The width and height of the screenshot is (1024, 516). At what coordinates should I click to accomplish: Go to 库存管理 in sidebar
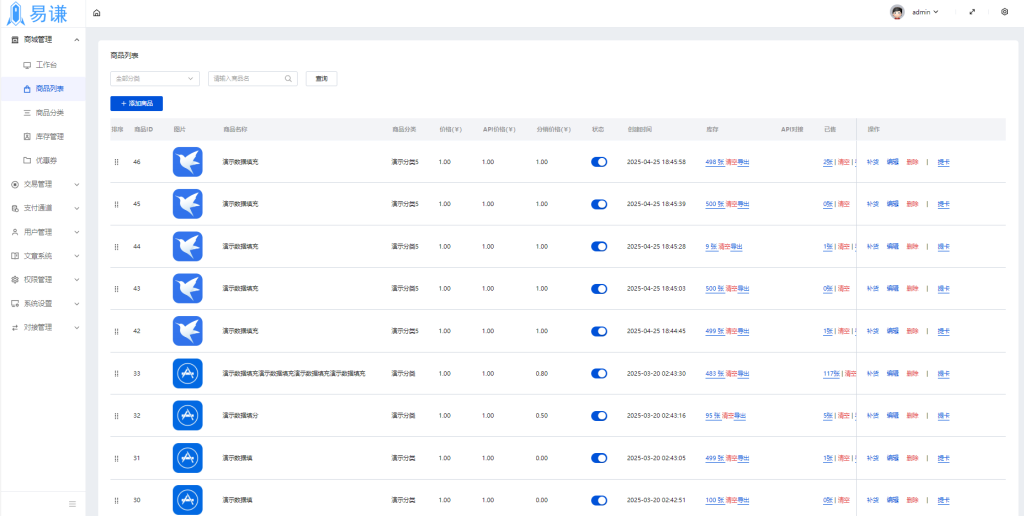tap(49, 136)
